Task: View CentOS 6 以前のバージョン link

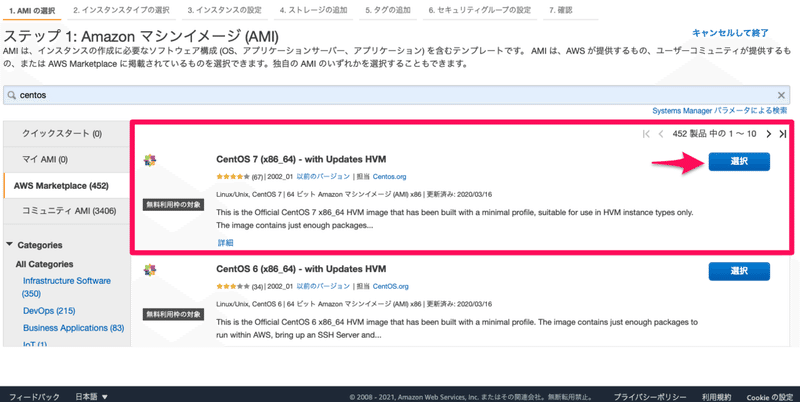Action: (x=323, y=286)
